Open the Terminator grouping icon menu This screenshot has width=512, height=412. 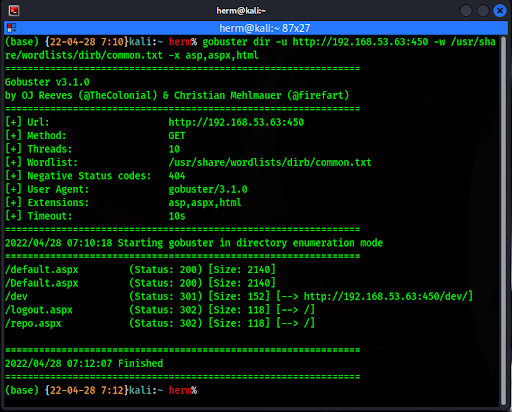[x=12, y=28]
